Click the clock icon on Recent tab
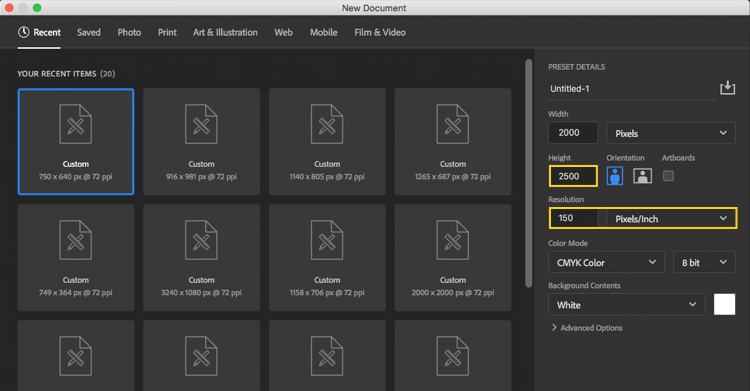Image resolution: width=750 pixels, height=391 pixels. point(23,32)
